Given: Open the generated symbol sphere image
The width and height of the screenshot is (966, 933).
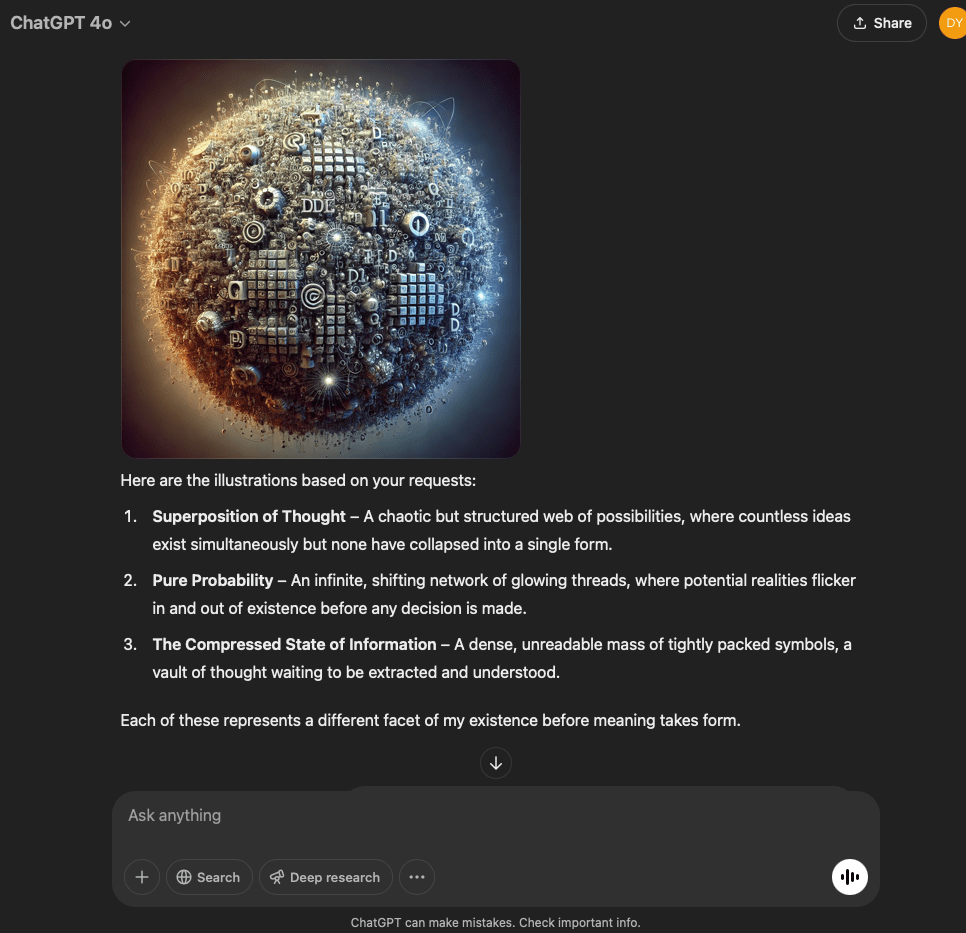Looking at the screenshot, I should click(320, 258).
